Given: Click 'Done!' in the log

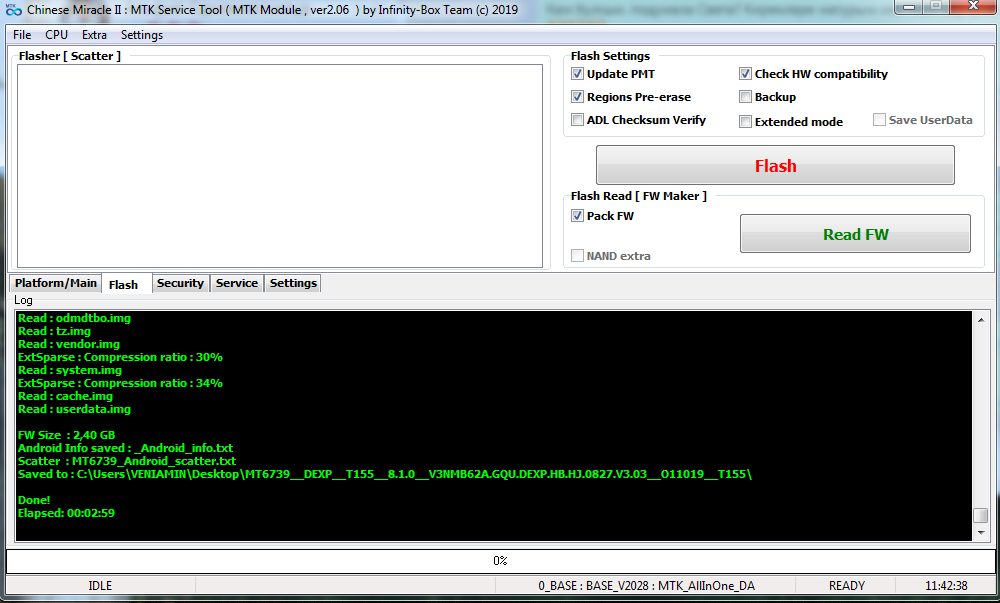Looking at the screenshot, I should [34, 500].
